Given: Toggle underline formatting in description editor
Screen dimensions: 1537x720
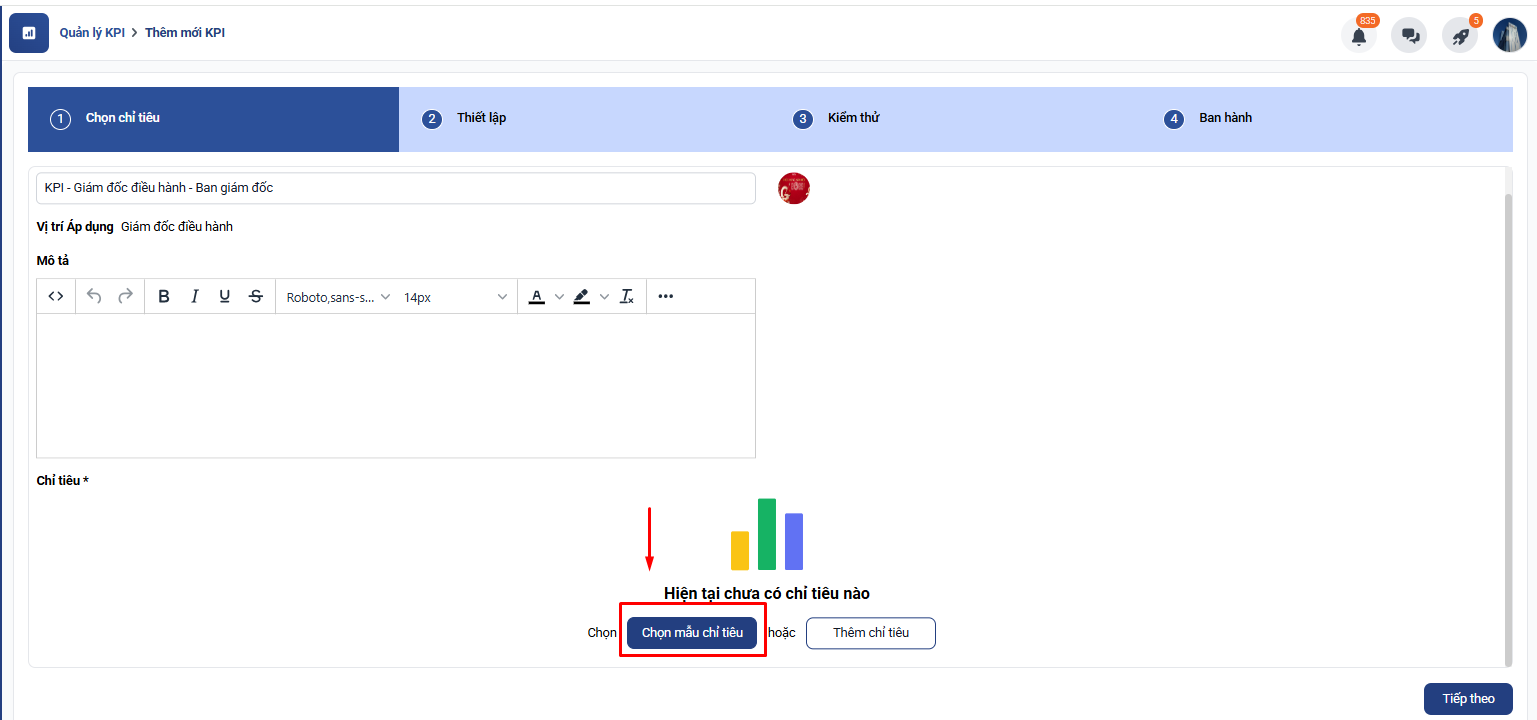Looking at the screenshot, I should point(225,296).
